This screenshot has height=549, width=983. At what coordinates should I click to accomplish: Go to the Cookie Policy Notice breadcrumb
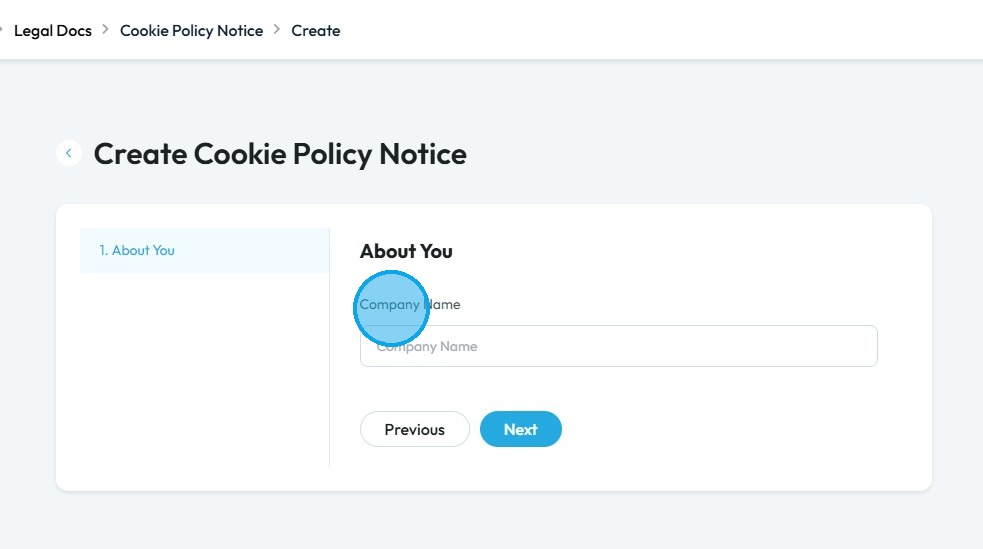click(191, 31)
